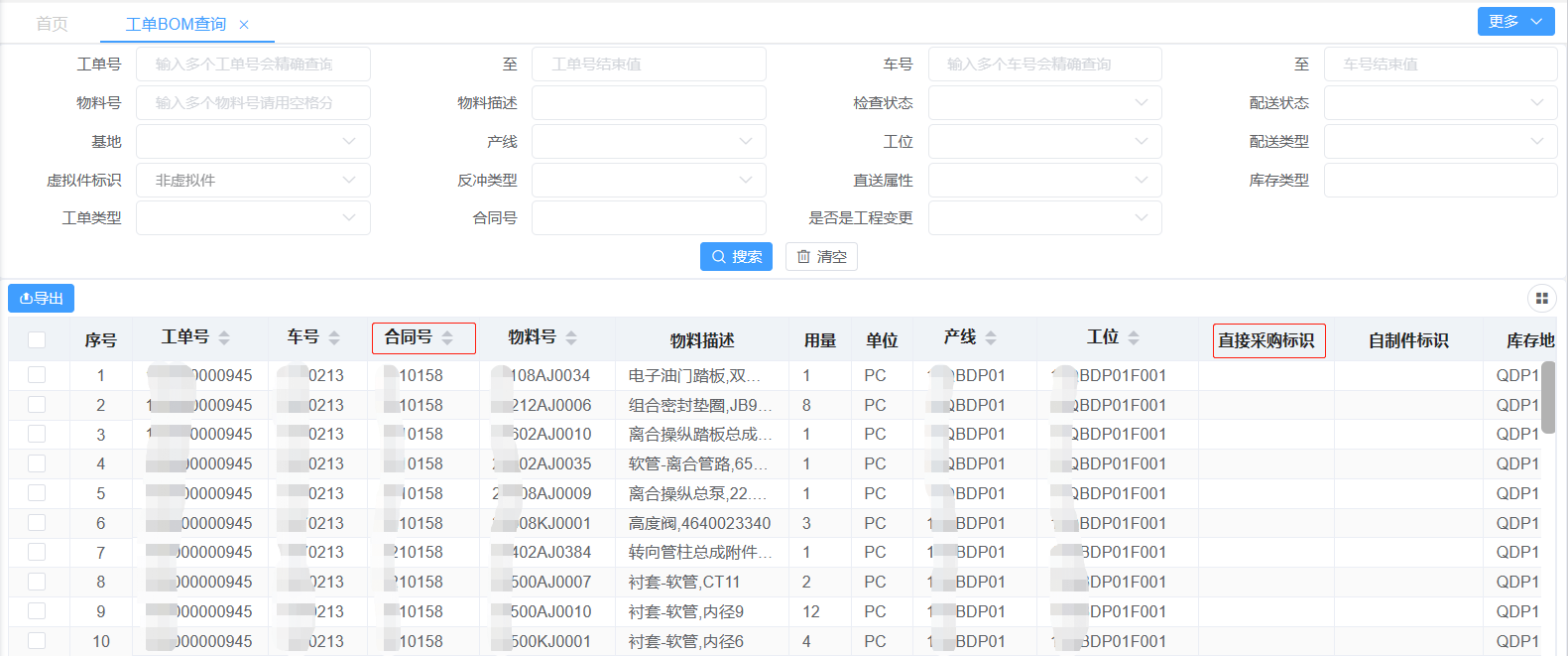Toggle the select-all header checkbox
The image size is (1568, 656).
pos(37,339)
